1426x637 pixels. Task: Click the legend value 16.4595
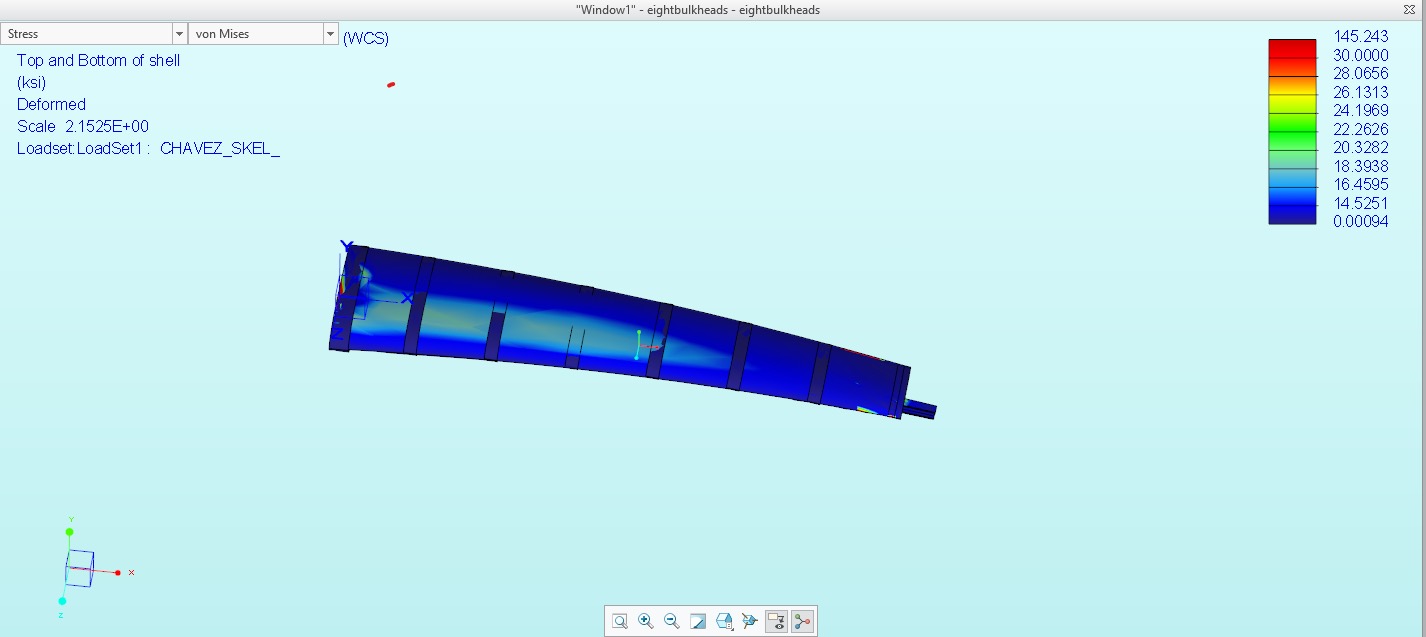click(1361, 185)
